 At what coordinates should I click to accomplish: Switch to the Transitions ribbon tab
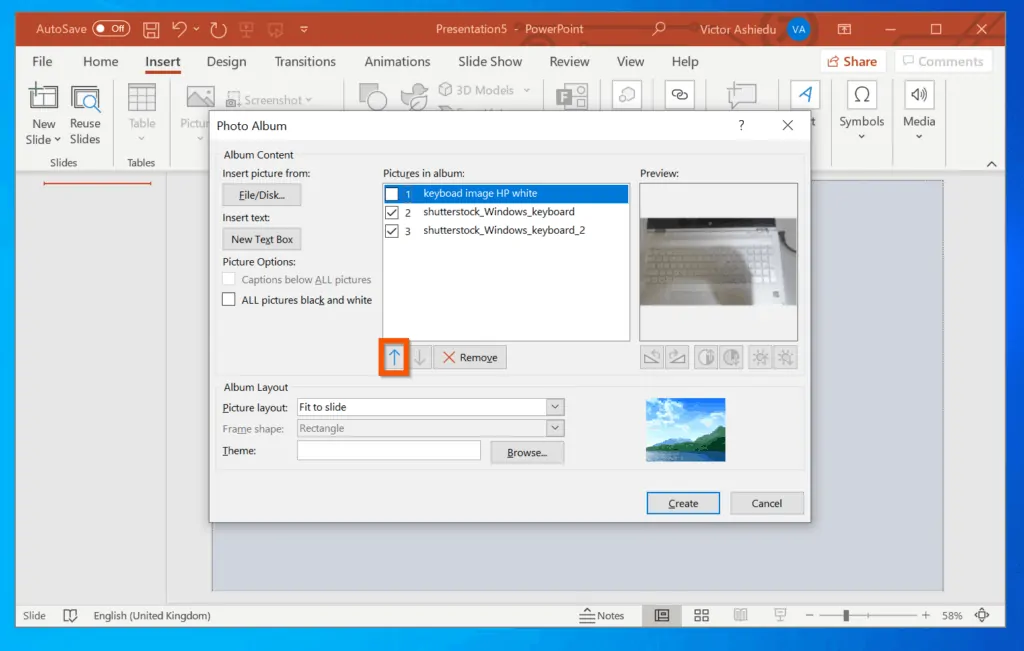305,61
